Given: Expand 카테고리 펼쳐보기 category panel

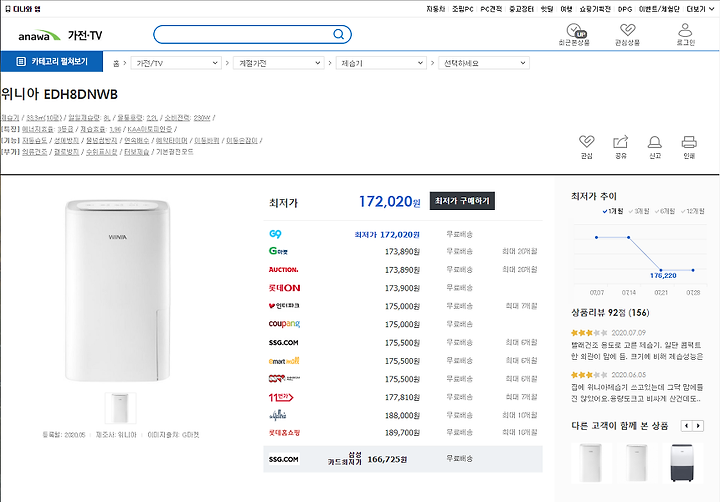Looking at the screenshot, I should coord(51,61).
